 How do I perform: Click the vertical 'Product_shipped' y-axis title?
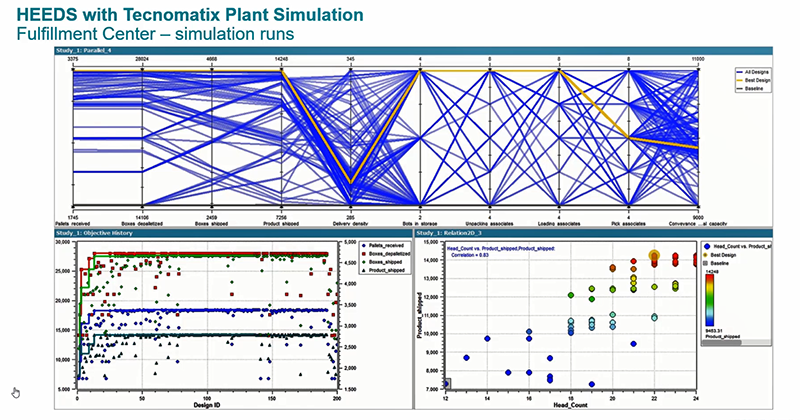coord(420,315)
